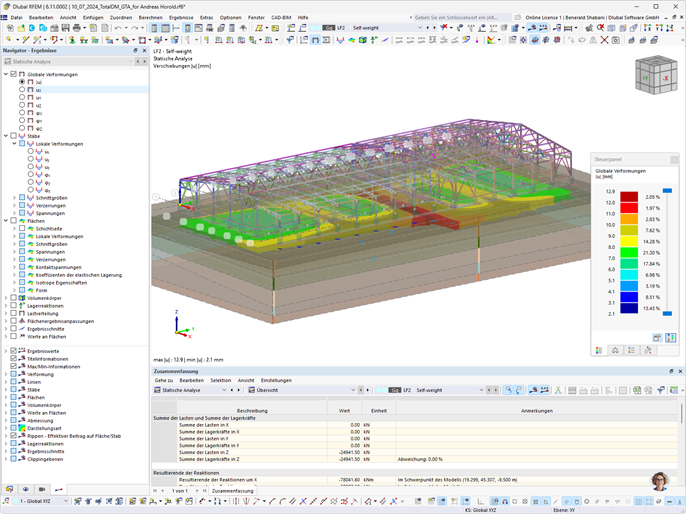Close the Zusammenfassung panel

coord(680,371)
